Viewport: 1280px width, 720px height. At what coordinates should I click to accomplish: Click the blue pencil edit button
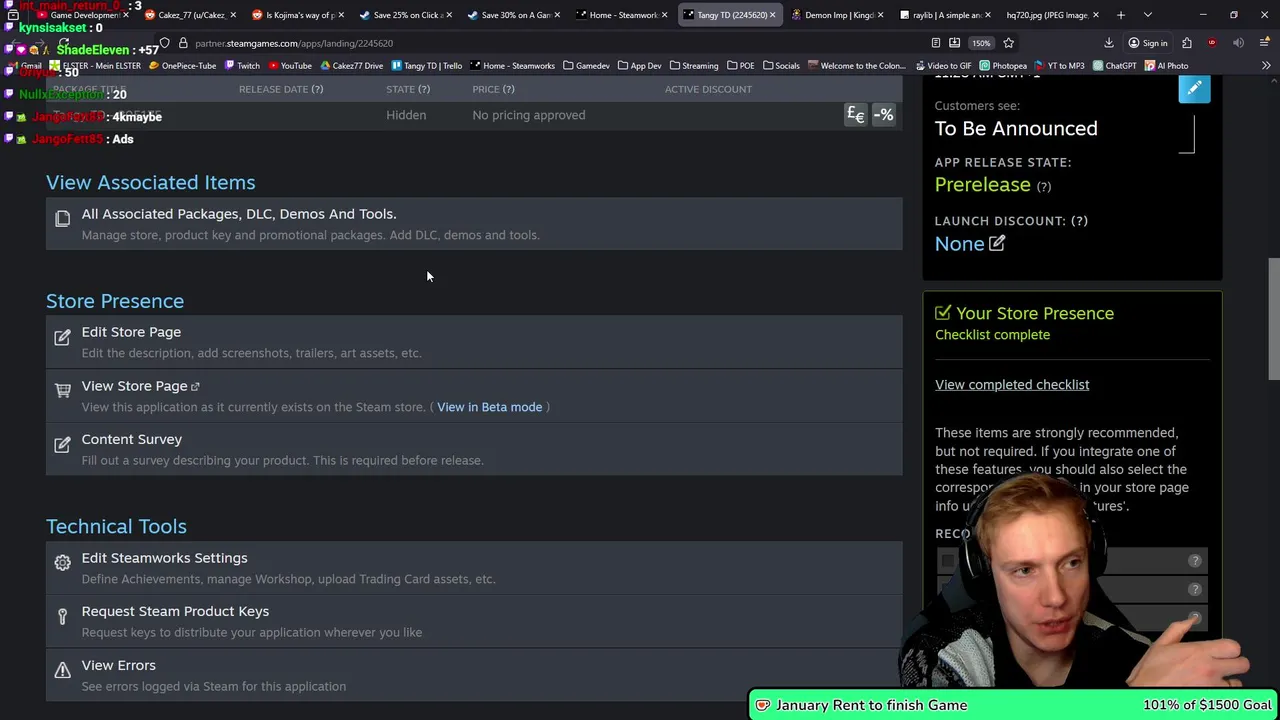1194,89
